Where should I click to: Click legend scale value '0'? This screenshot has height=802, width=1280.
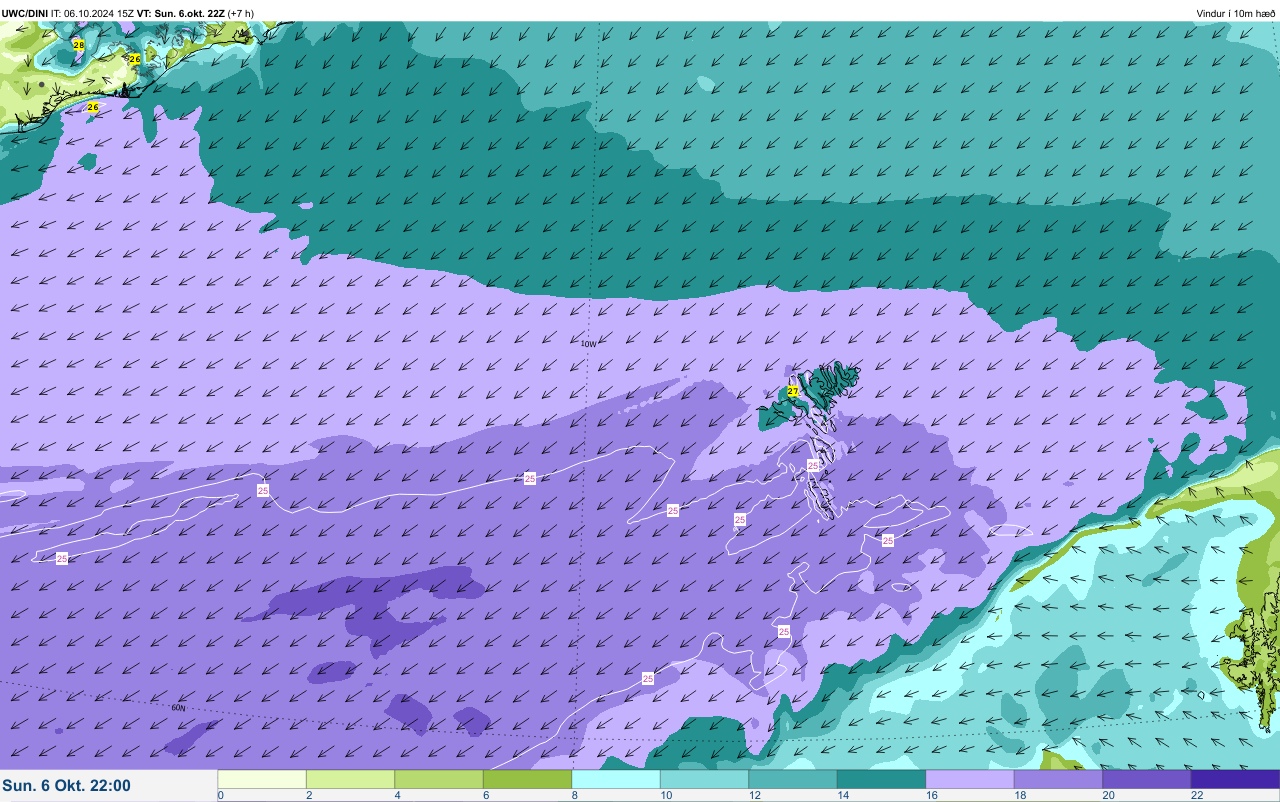[220, 796]
